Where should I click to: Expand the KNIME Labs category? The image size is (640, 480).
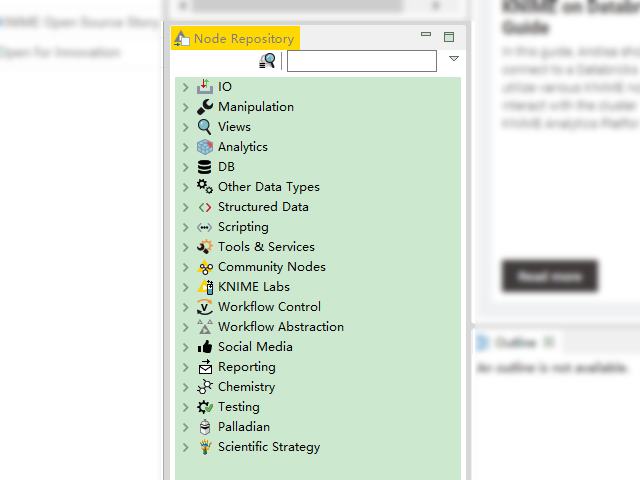[x=186, y=287]
